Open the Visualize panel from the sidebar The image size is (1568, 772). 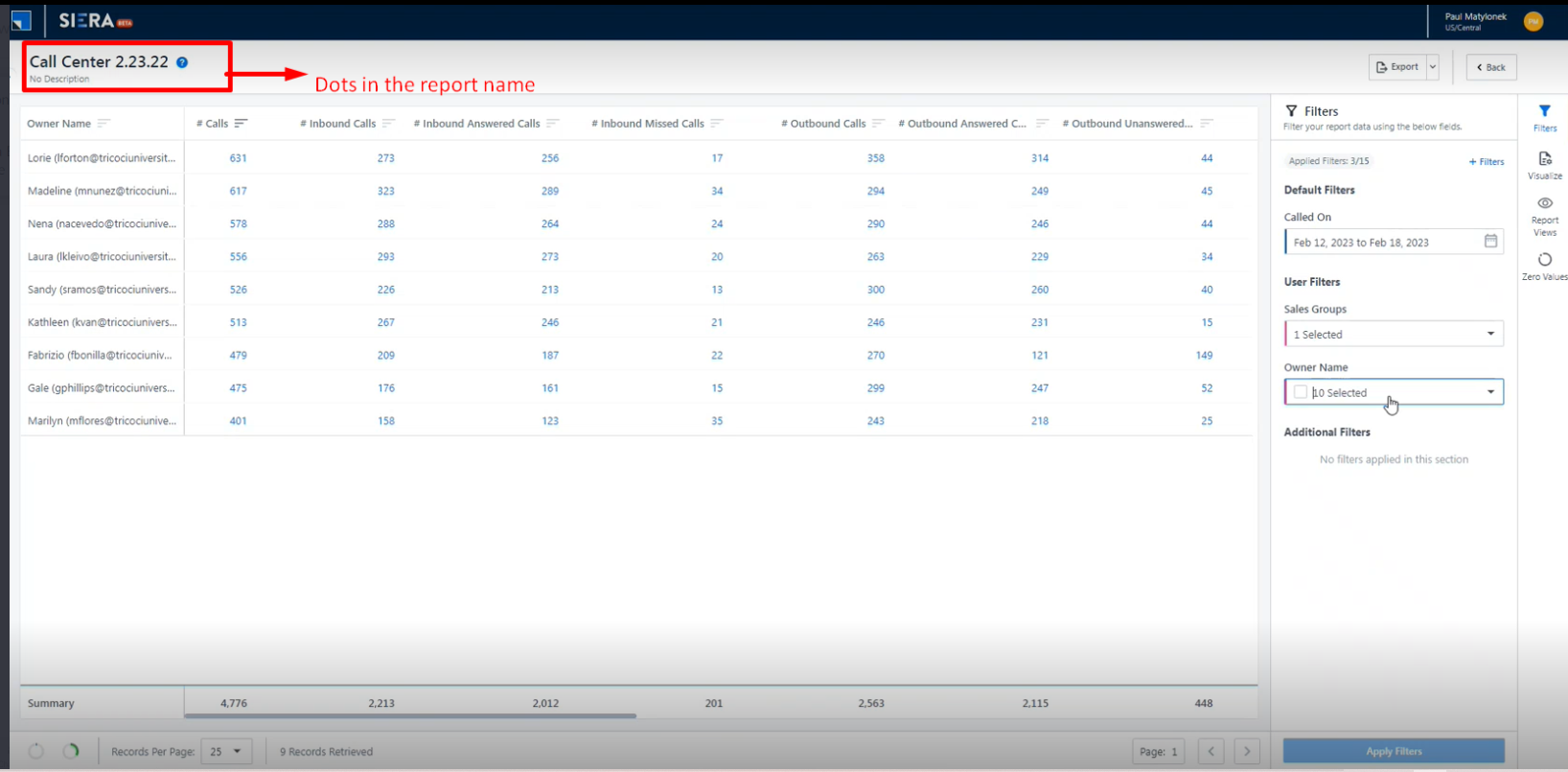point(1545,165)
